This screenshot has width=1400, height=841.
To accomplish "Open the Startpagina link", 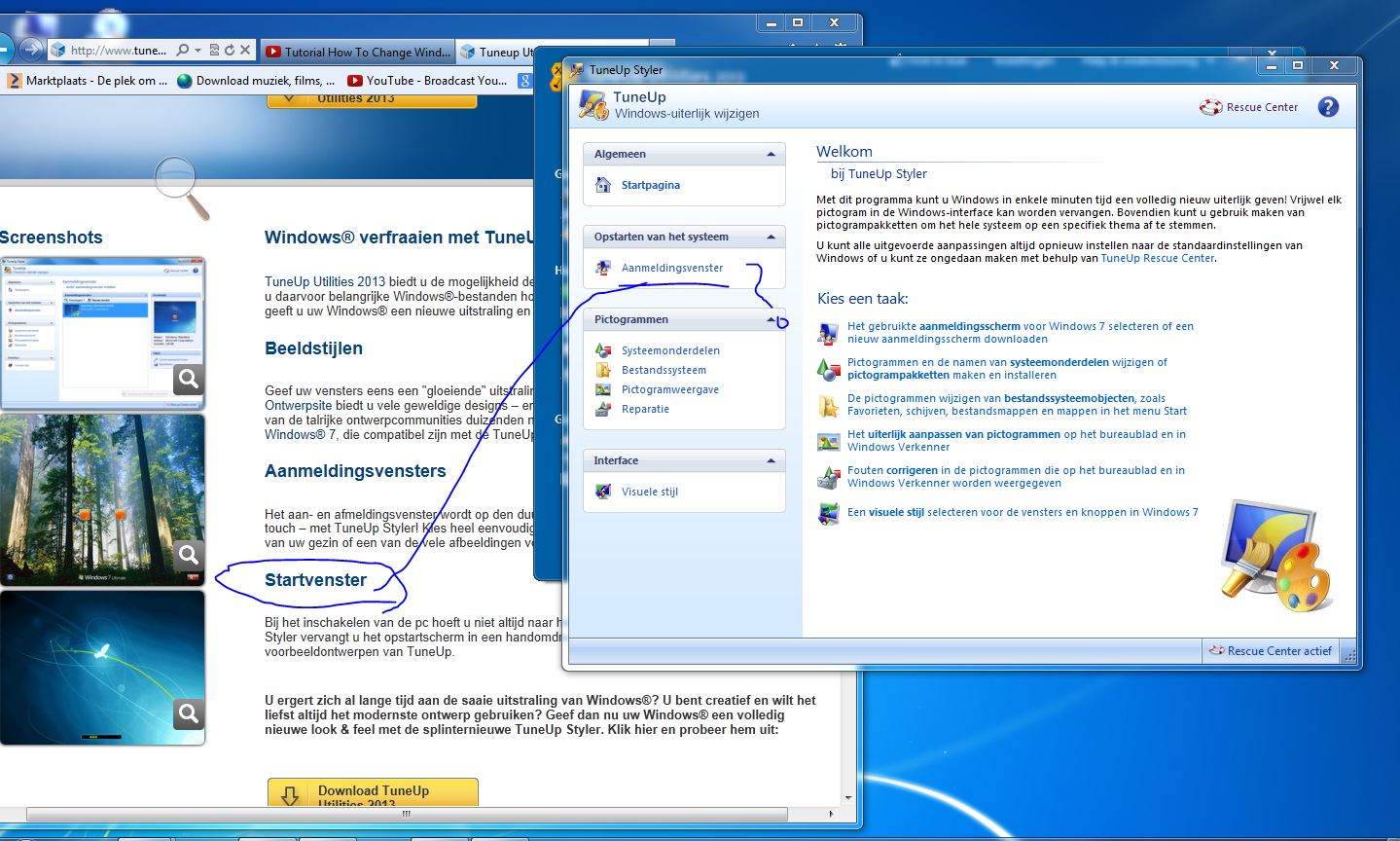I will 651,185.
